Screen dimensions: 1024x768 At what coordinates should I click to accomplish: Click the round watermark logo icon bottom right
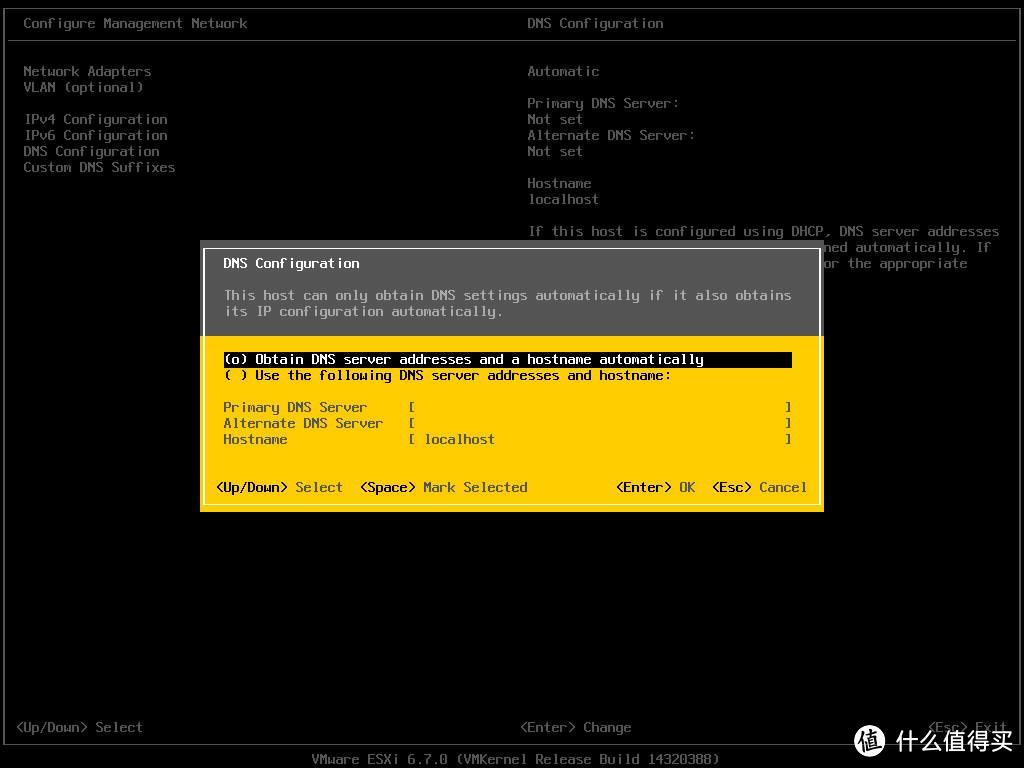870,739
